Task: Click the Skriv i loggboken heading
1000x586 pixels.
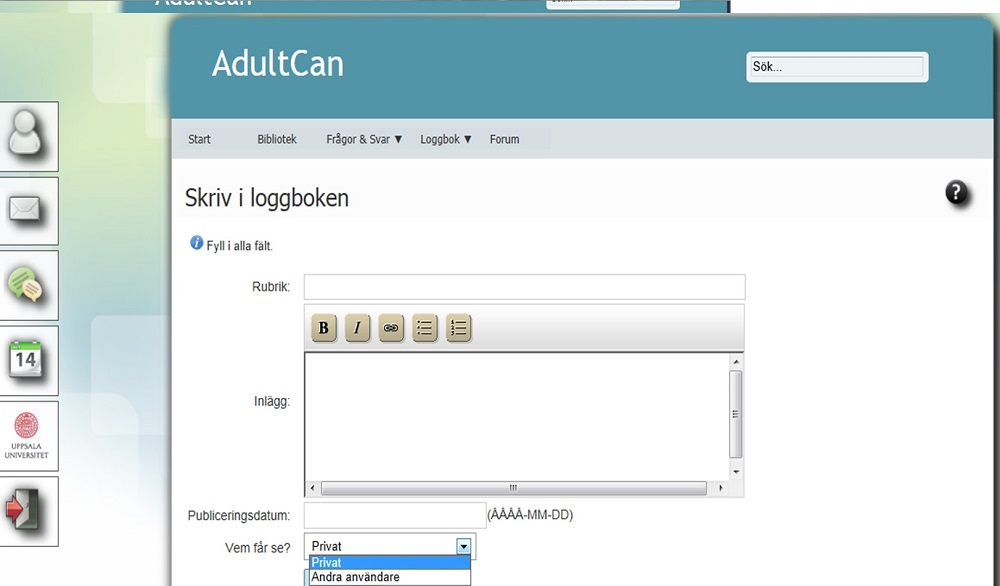Action: pos(267,198)
